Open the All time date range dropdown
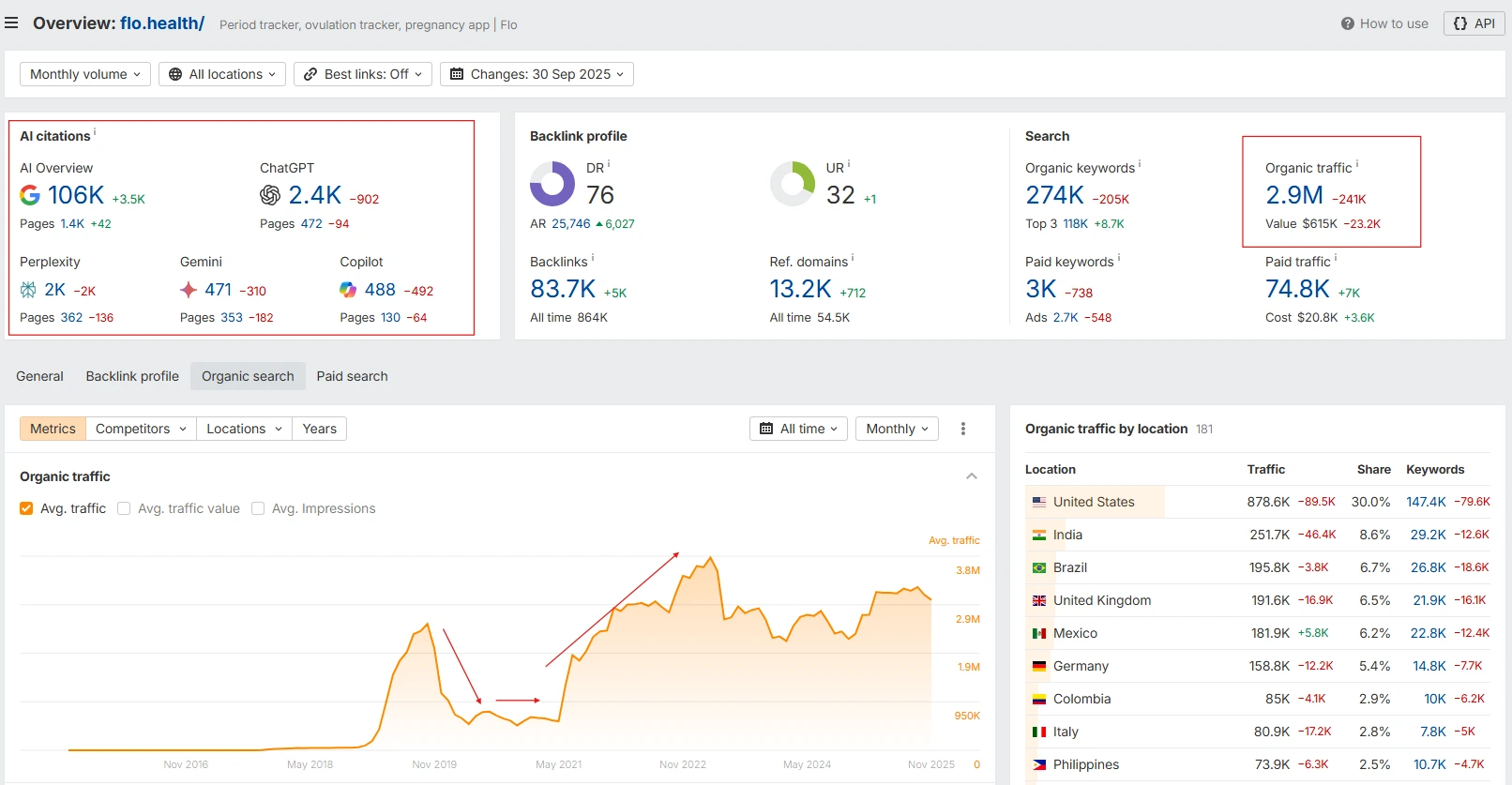 click(798, 429)
